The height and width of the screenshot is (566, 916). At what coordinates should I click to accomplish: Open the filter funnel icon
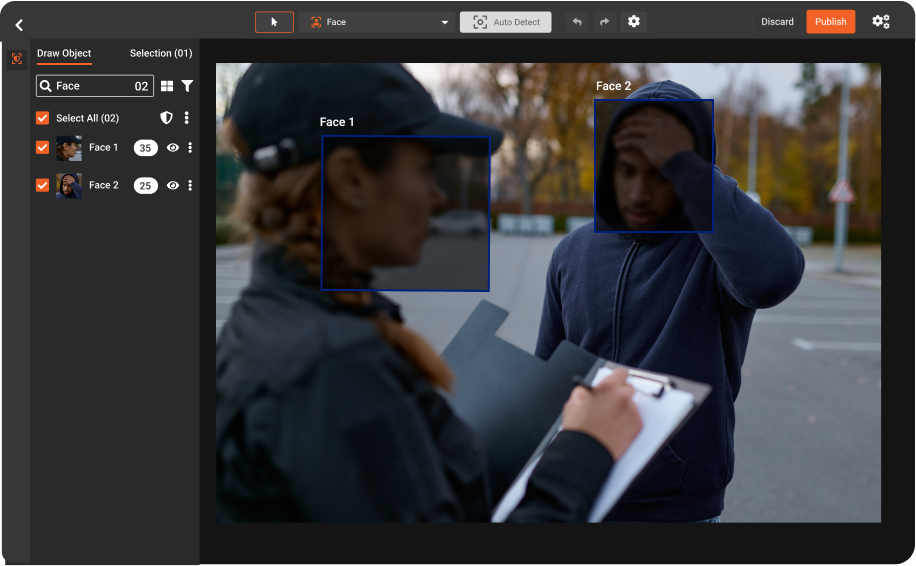(x=187, y=87)
